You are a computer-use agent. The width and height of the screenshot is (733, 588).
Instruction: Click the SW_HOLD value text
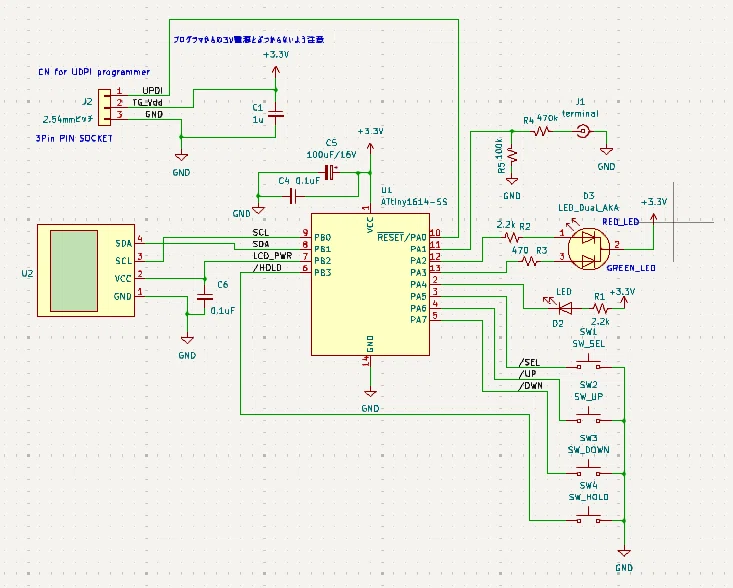(589, 497)
